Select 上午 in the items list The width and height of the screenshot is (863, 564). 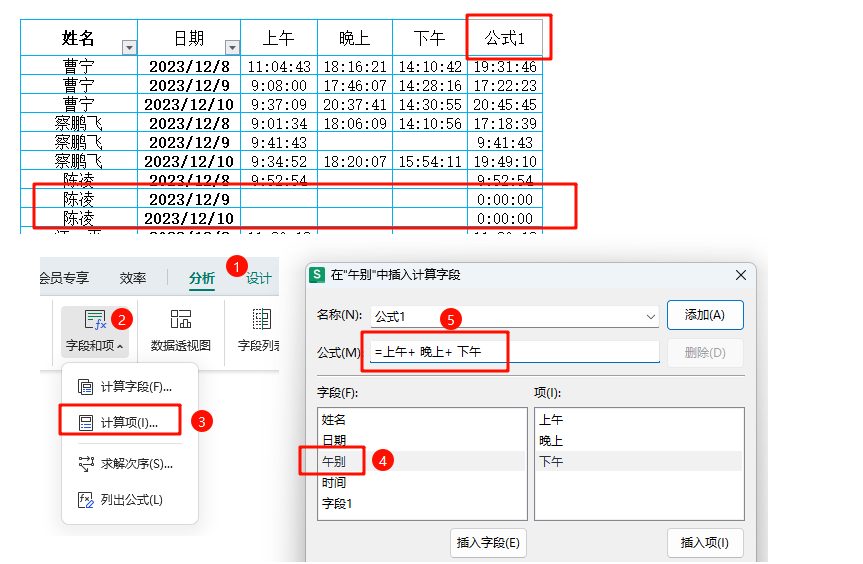pyautogui.click(x=639, y=420)
